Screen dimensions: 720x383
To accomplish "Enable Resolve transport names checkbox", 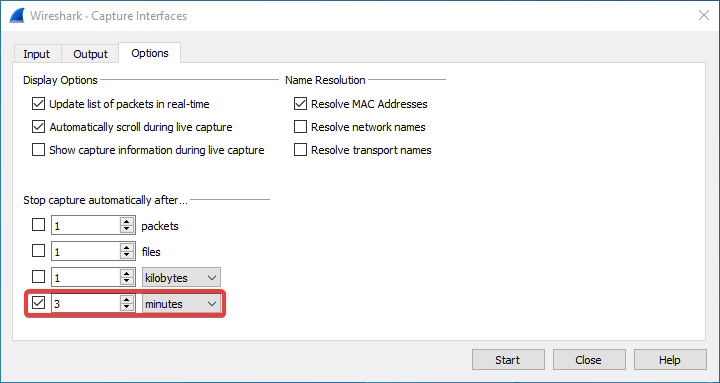I will point(300,150).
